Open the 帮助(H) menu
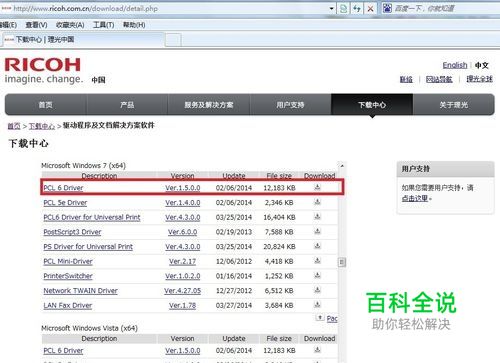500x363 pixels. pyautogui.click(x=134, y=25)
